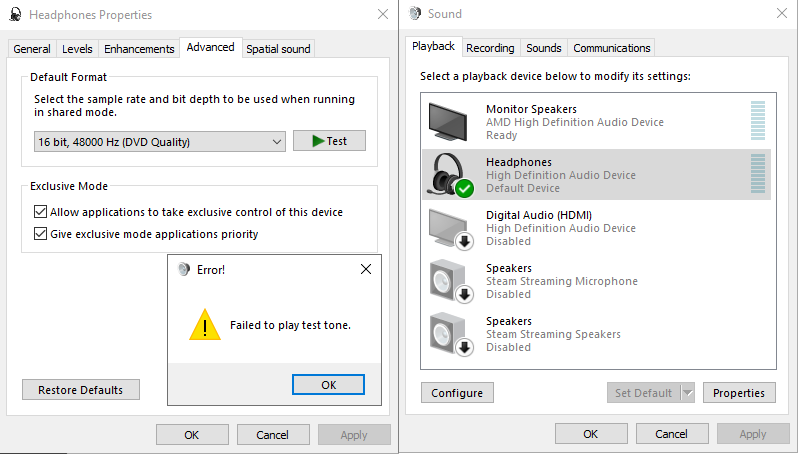
Task: Expand the Set Default dropdown arrow
Action: click(687, 393)
